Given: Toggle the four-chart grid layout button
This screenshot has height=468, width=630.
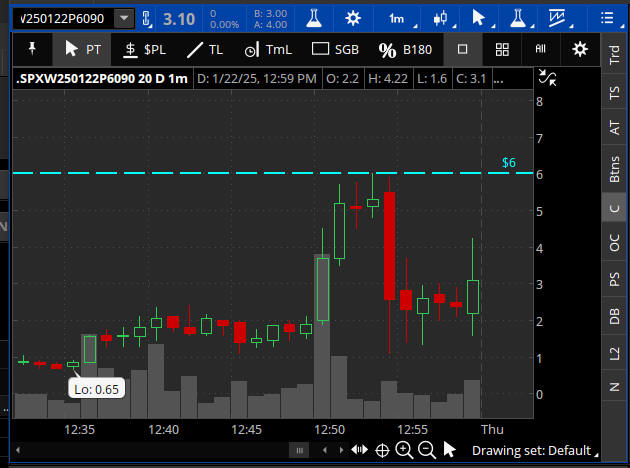Looking at the screenshot, I should coord(502,49).
